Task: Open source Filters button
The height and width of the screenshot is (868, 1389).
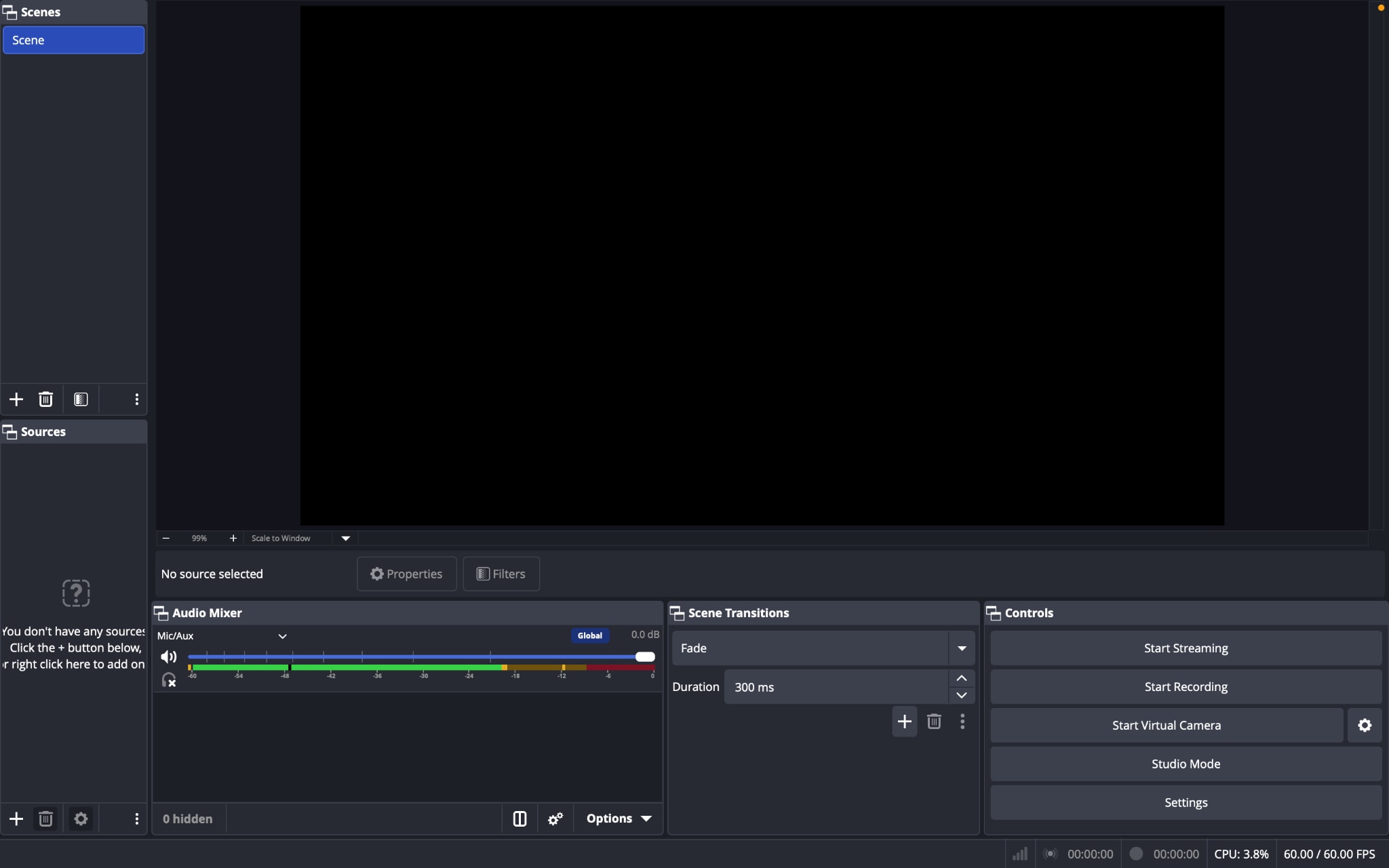Action: [x=501, y=574]
